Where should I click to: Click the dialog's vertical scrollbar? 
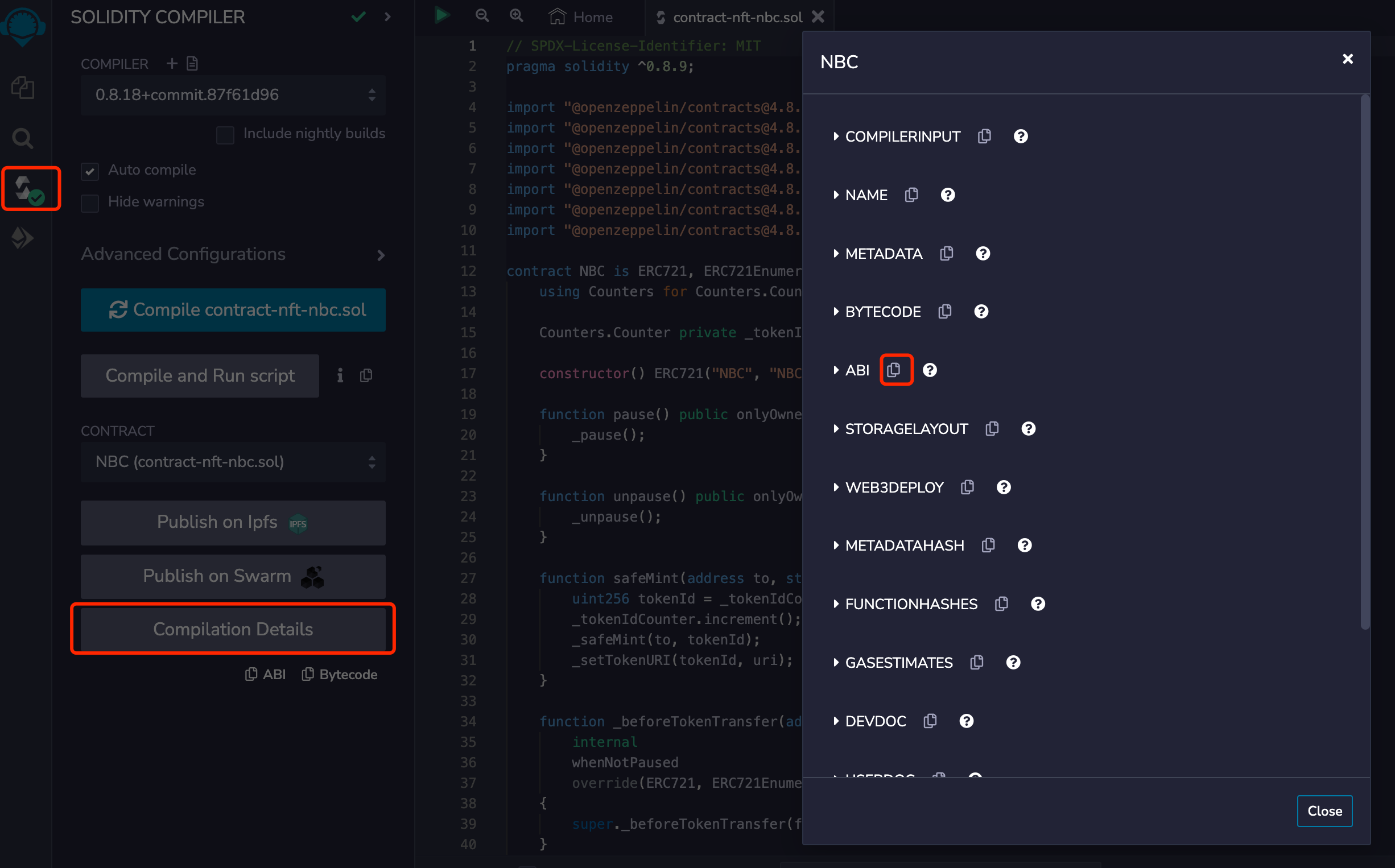pyautogui.click(x=1365, y=362)
